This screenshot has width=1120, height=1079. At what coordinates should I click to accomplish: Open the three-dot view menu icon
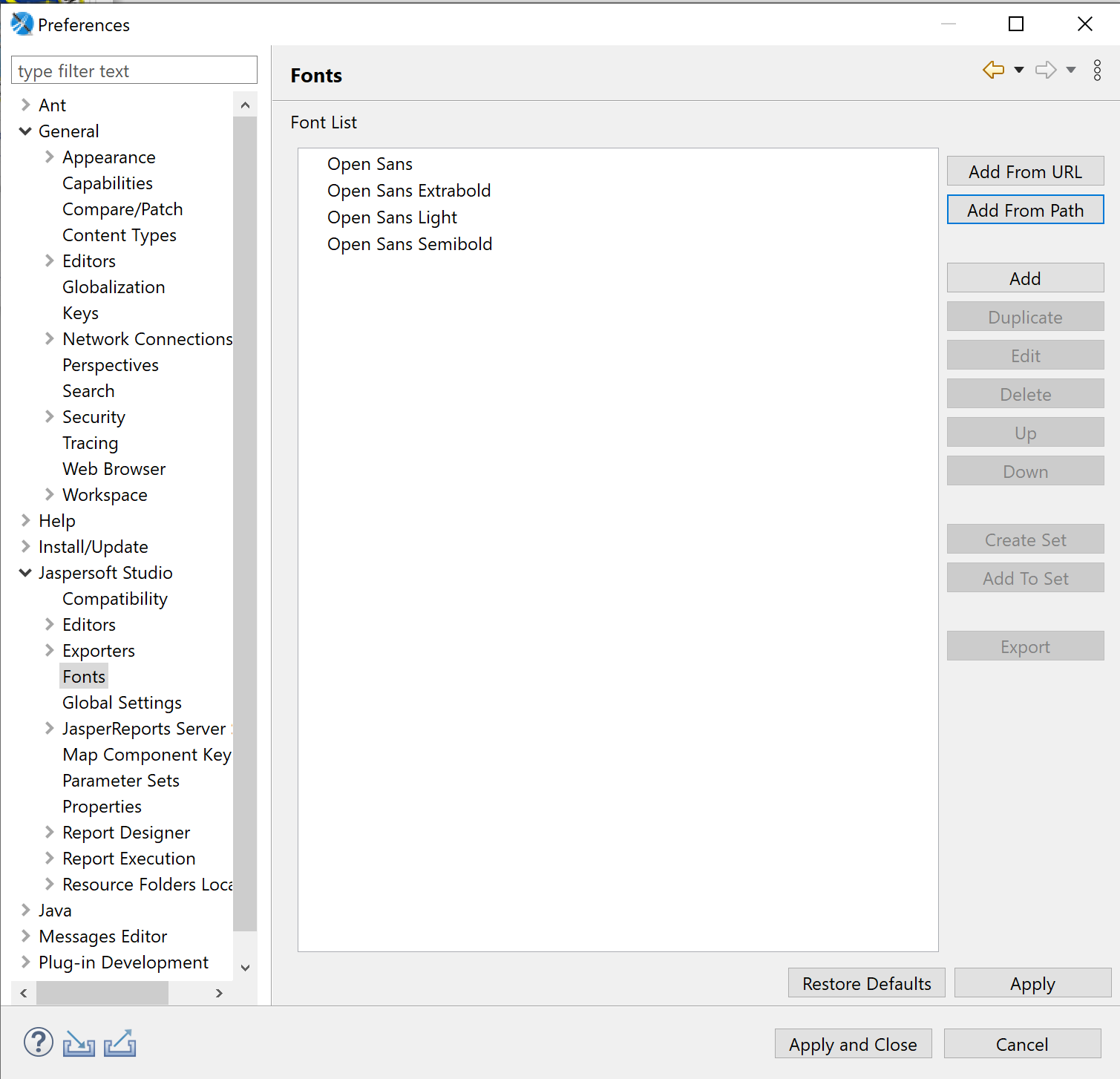1097,70
